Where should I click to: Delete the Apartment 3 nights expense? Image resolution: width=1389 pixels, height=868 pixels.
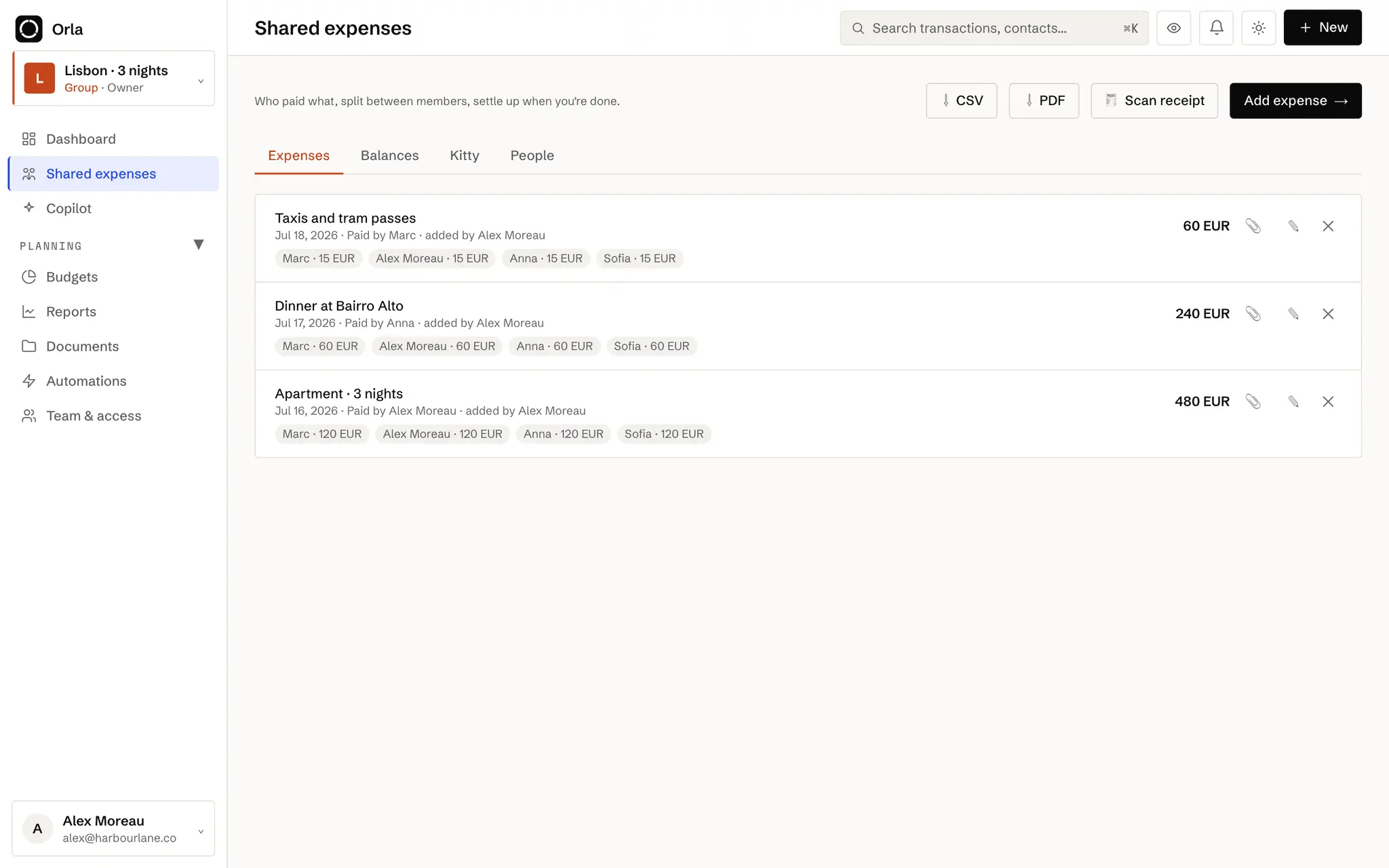click(x=1328, y=401)
